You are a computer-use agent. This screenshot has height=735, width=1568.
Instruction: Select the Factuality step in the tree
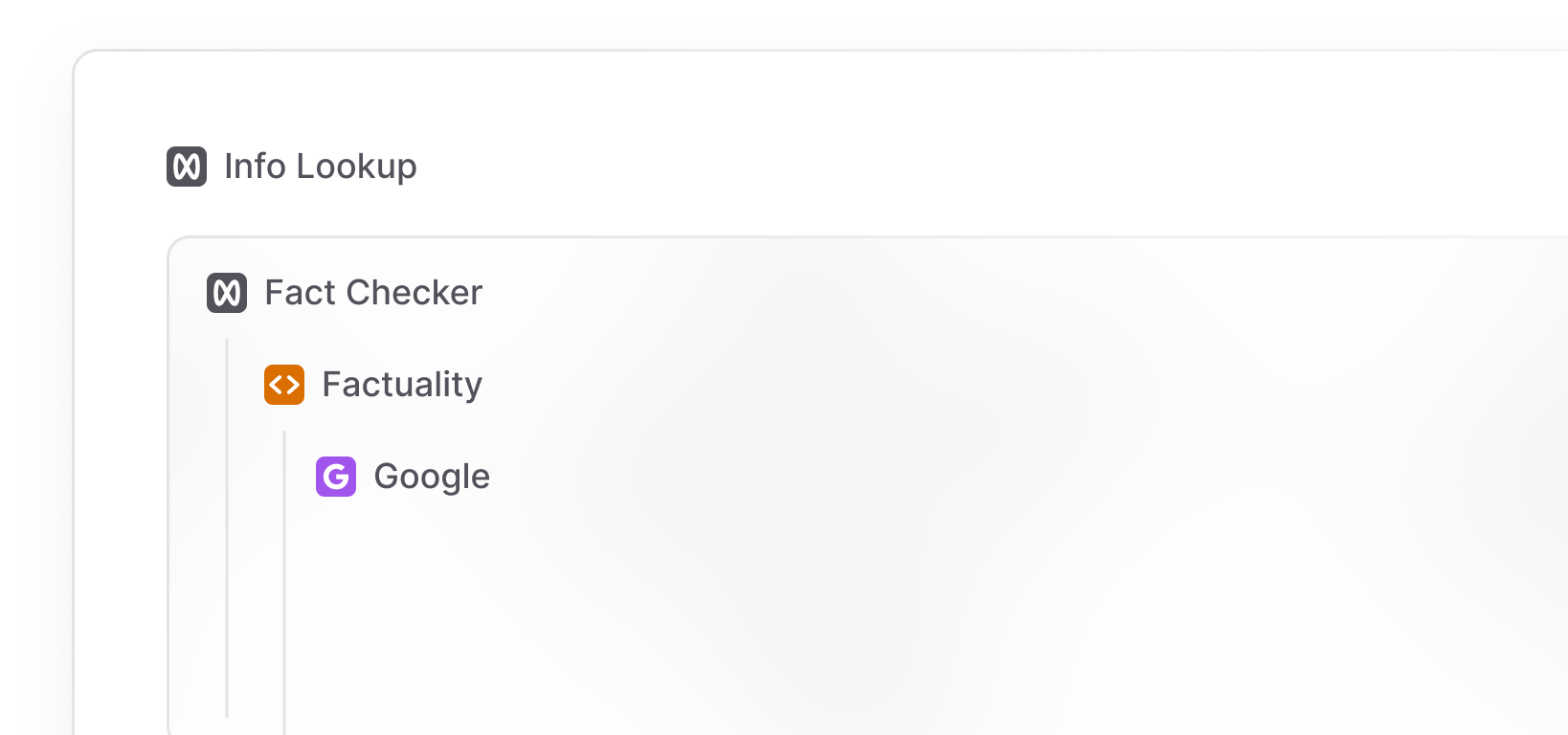[402, 385]
